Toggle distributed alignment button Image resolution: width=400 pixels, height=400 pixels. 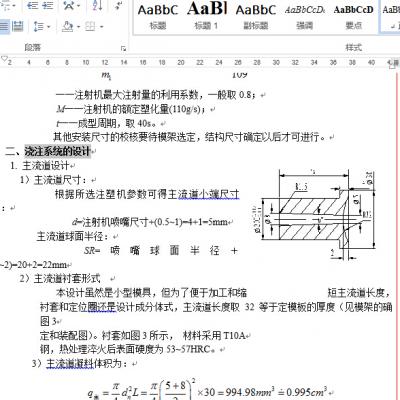point(18,26)
